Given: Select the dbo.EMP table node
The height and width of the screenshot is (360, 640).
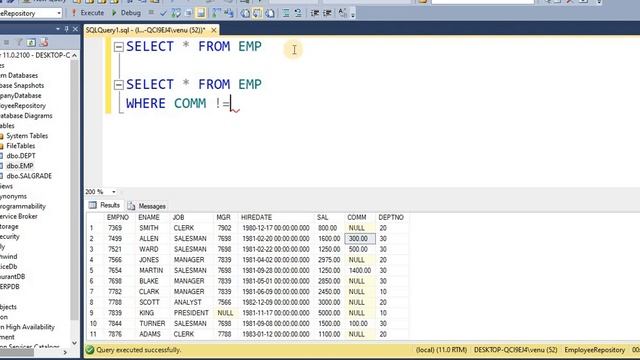Looking at the screenshot, I should (x=20, y=166).
